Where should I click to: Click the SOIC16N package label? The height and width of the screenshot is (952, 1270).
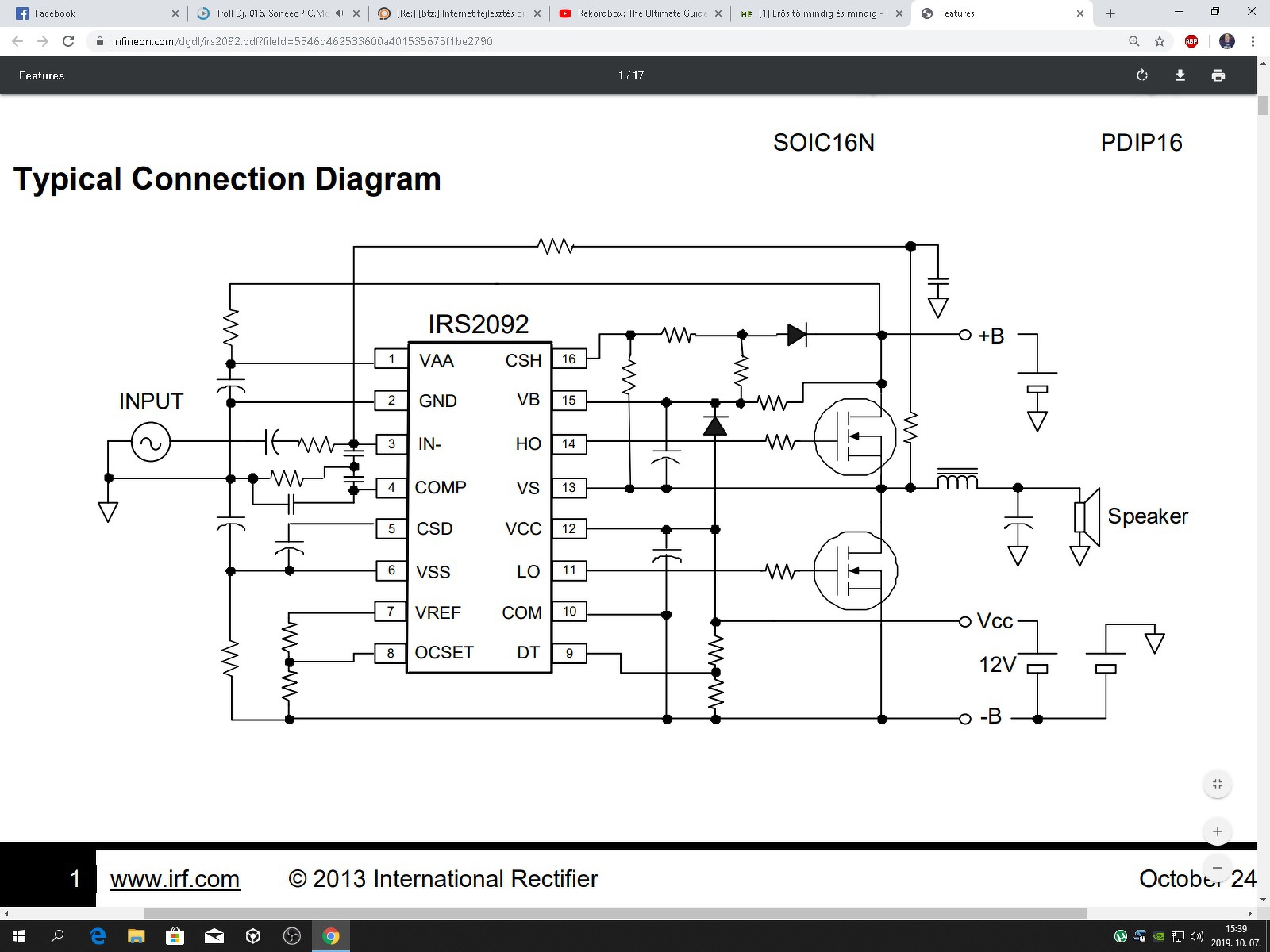(x=824, y=143)
